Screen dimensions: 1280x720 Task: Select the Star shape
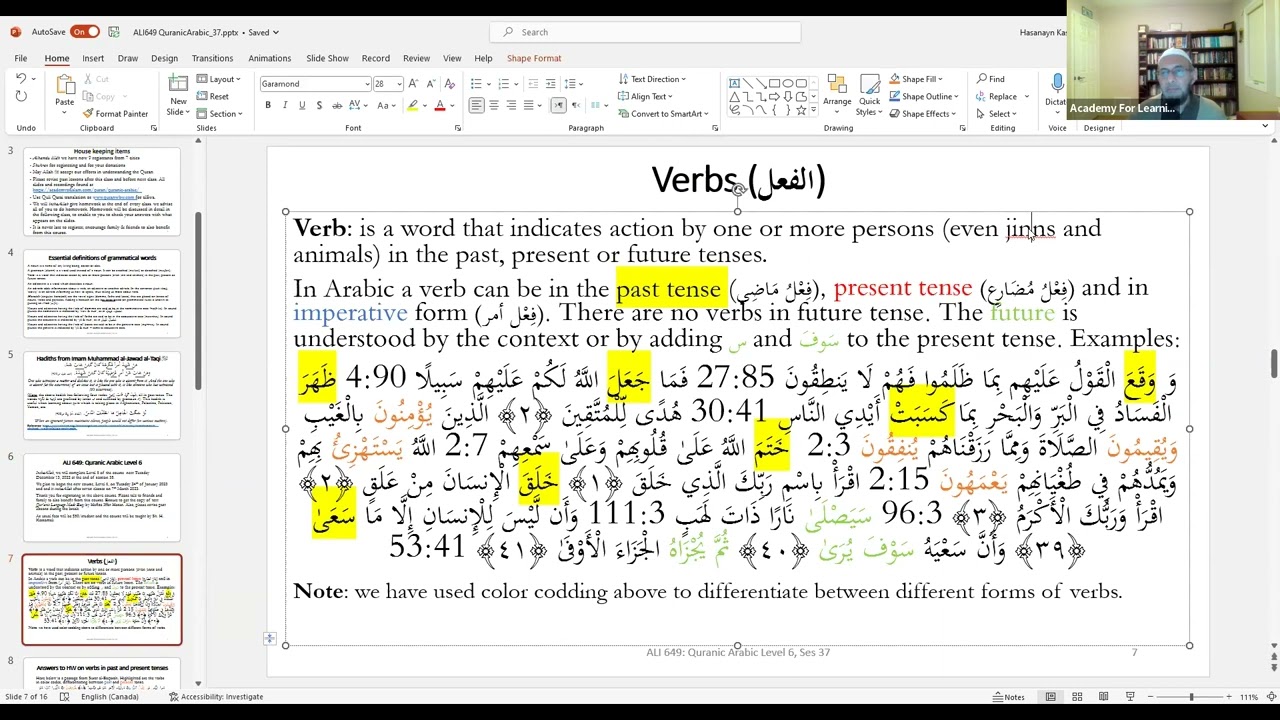800,111
